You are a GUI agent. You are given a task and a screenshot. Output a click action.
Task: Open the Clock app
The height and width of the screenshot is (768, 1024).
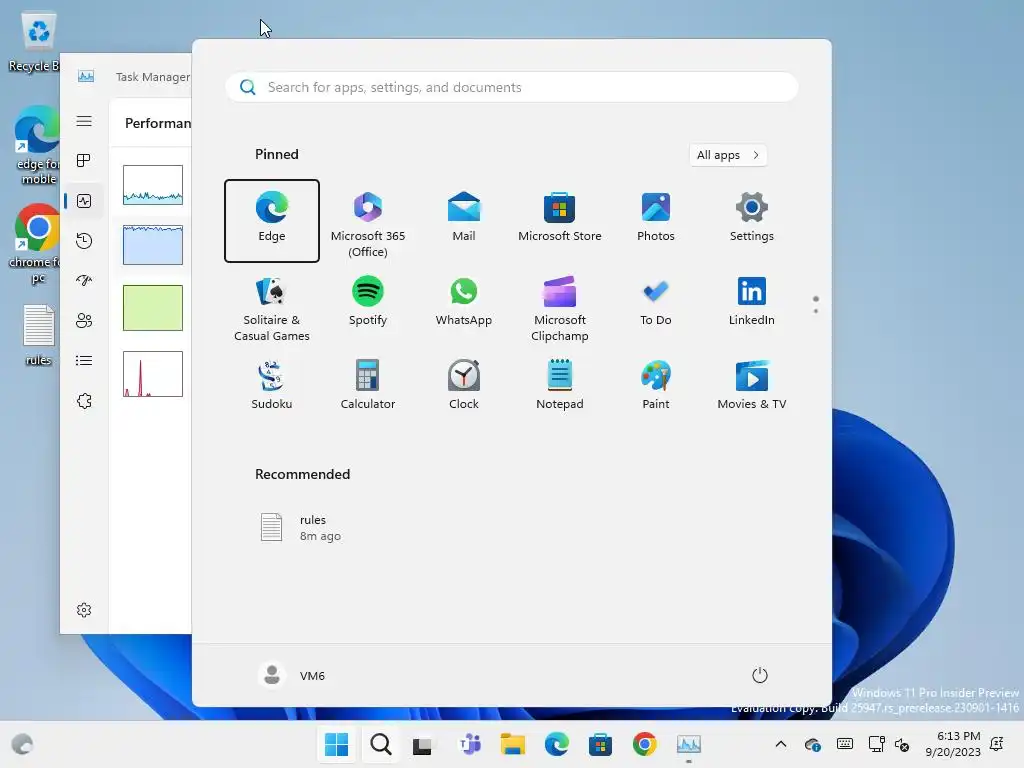(464, 385)
